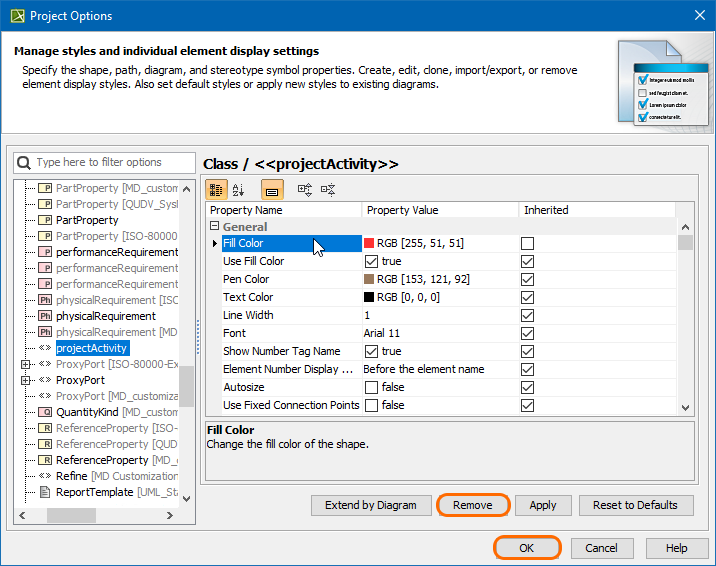Select the projectActivity tree item

pyautogui.click(x=91, y=348)
